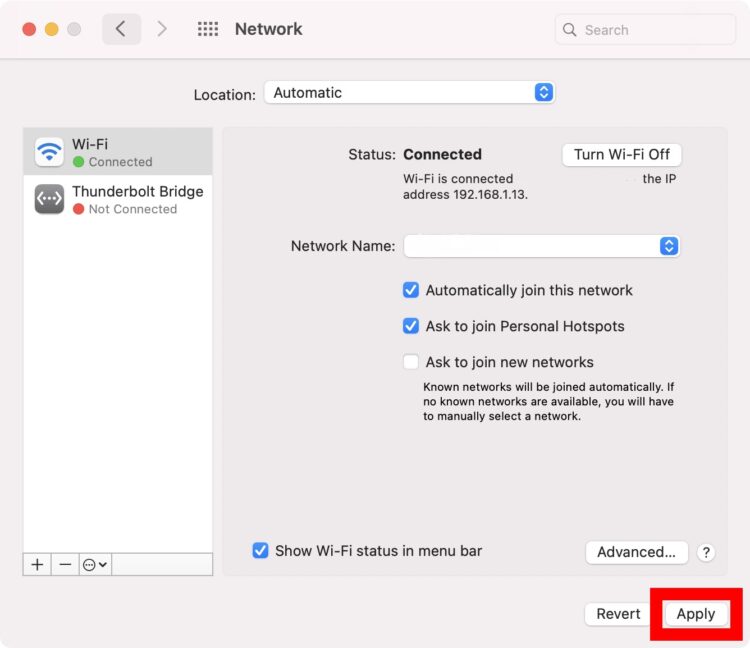Uncheck Ask to join Personal Hotspots
Screen dimensions: 750x648
(x=411, y=326)
